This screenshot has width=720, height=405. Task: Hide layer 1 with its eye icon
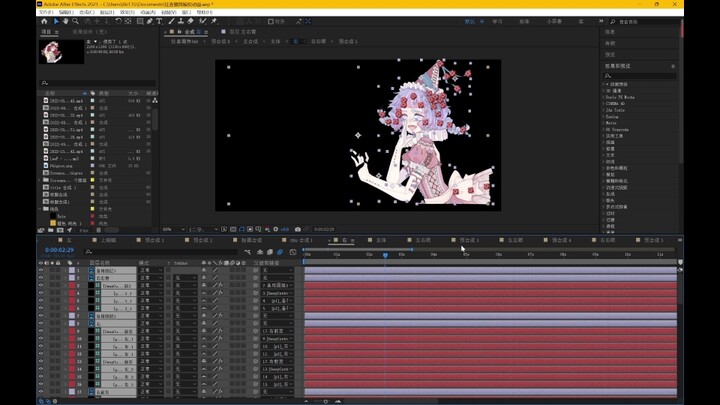[x=41, y=270]
